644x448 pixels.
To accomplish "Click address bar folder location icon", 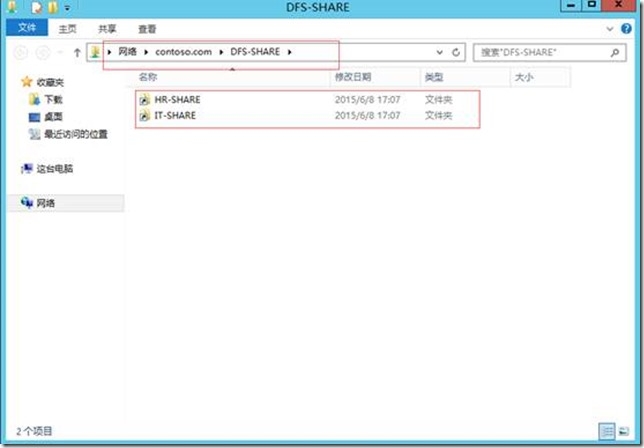I will point(95,52).
